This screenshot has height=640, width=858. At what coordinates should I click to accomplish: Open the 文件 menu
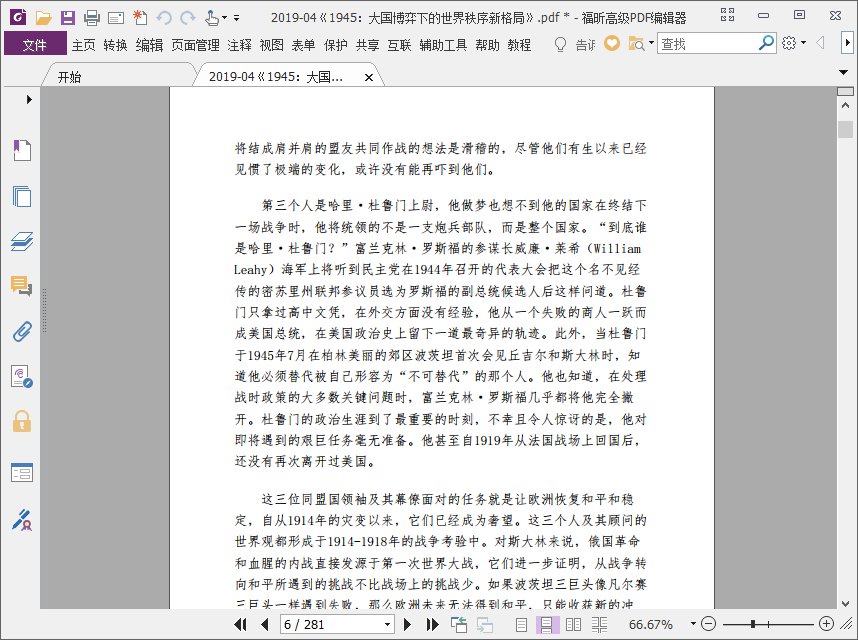35,44
